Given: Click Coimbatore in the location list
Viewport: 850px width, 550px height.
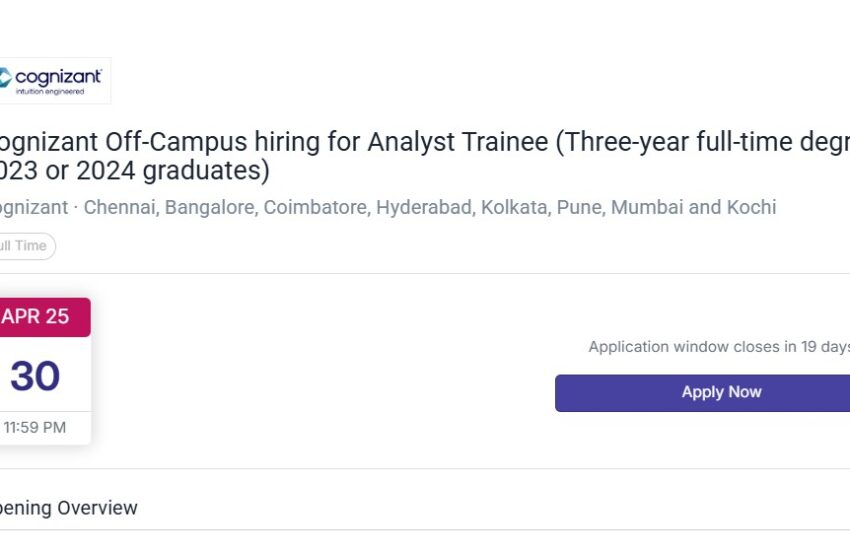Looking at the screenshot, I should (x=317, y=207).
